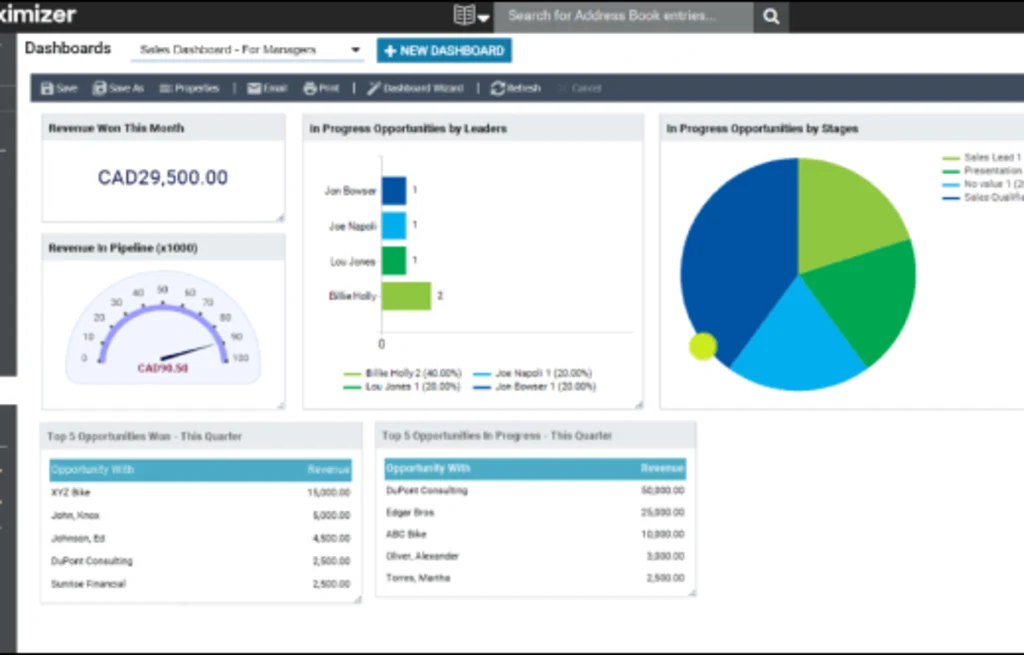The image size is (1024, 655).
Task: Select DuPont Consulting row with 50,000.00
Action: point(536,490)
